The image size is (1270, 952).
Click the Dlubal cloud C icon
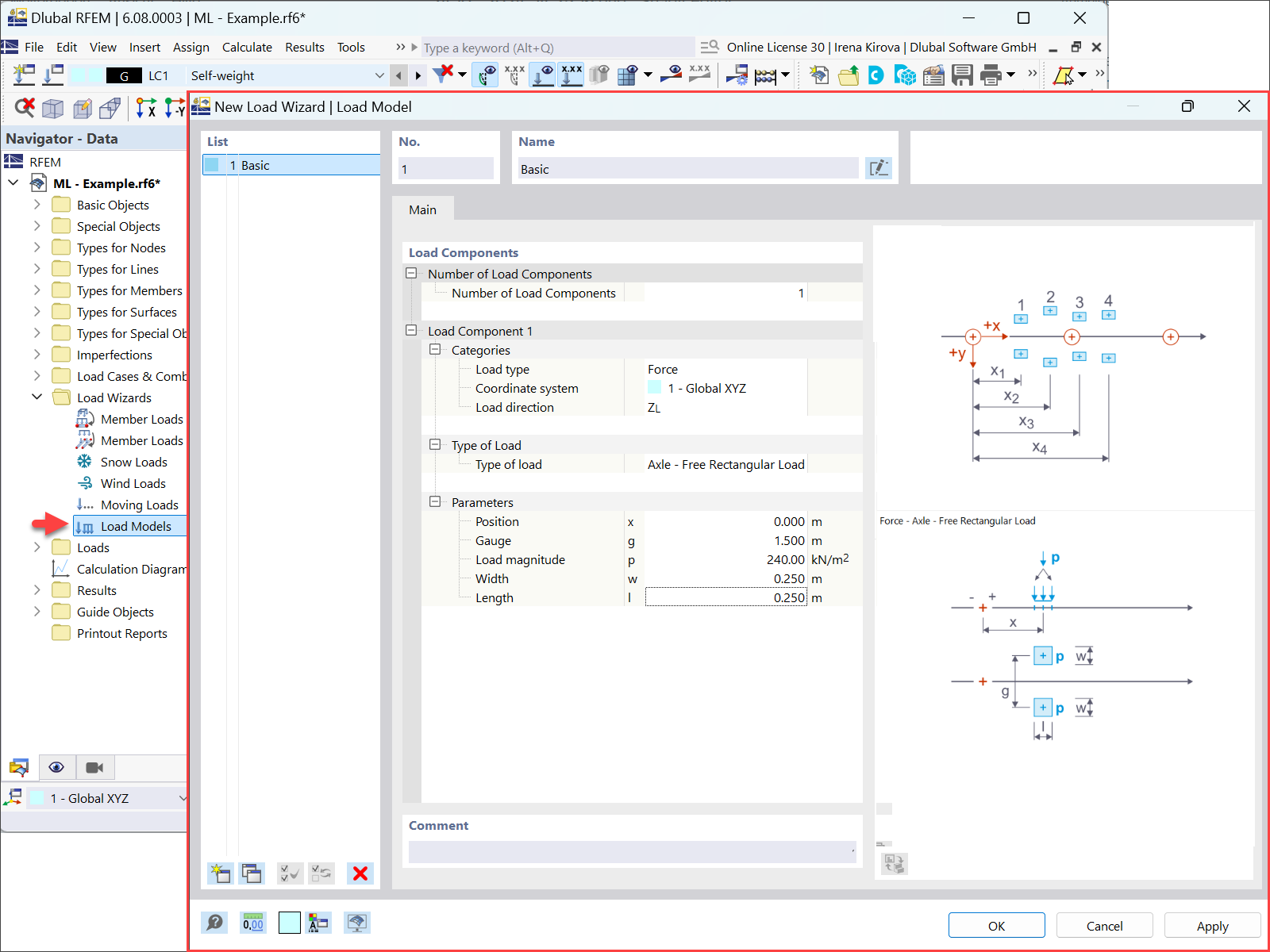[x=876, y=75]
